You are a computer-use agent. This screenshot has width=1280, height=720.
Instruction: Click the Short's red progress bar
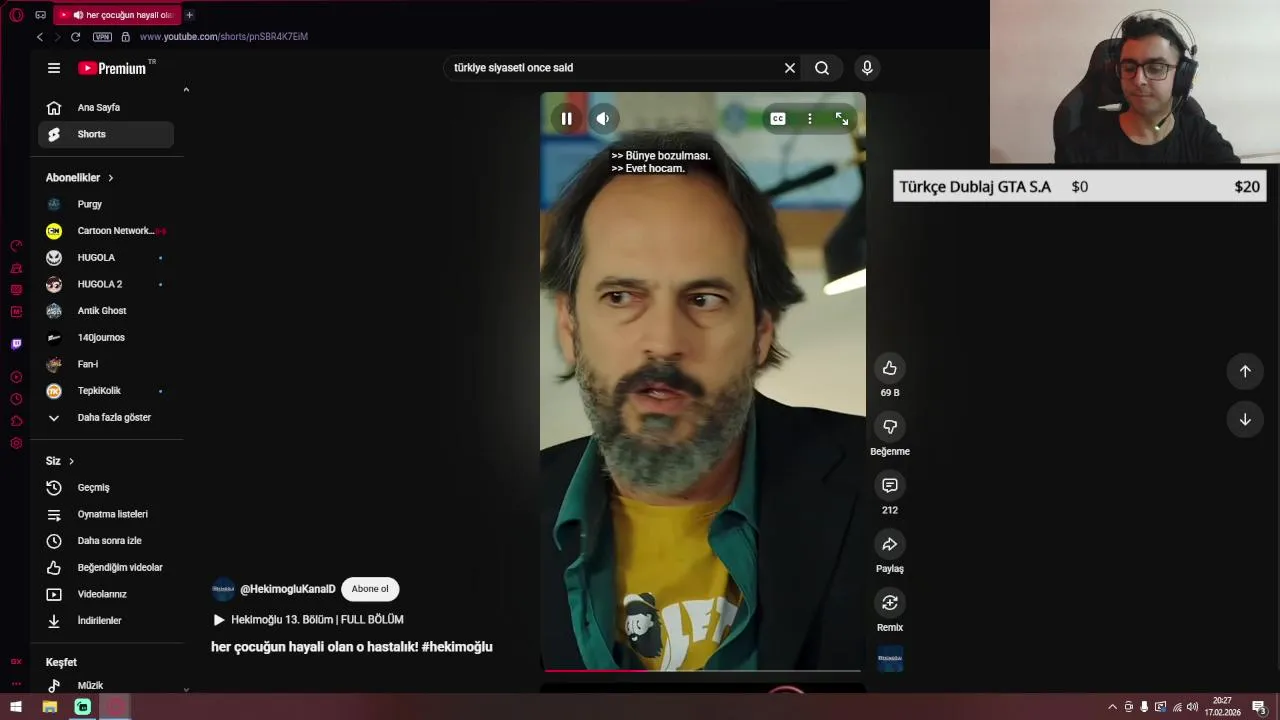click(x=702, y=670)
